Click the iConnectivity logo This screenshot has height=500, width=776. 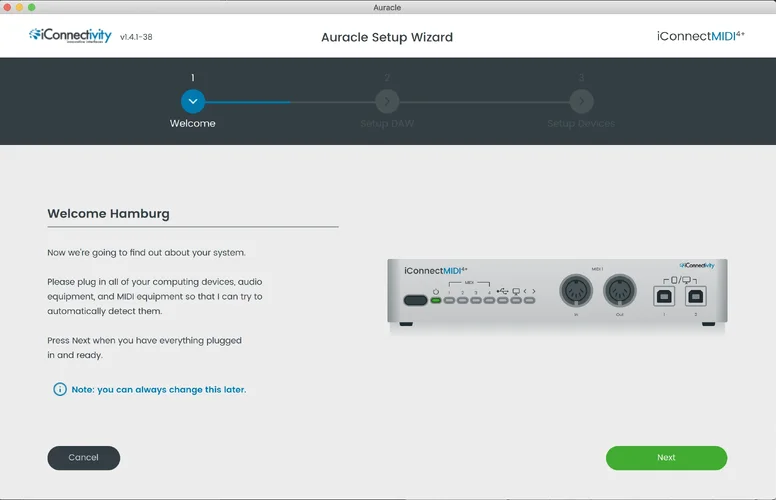70,36
